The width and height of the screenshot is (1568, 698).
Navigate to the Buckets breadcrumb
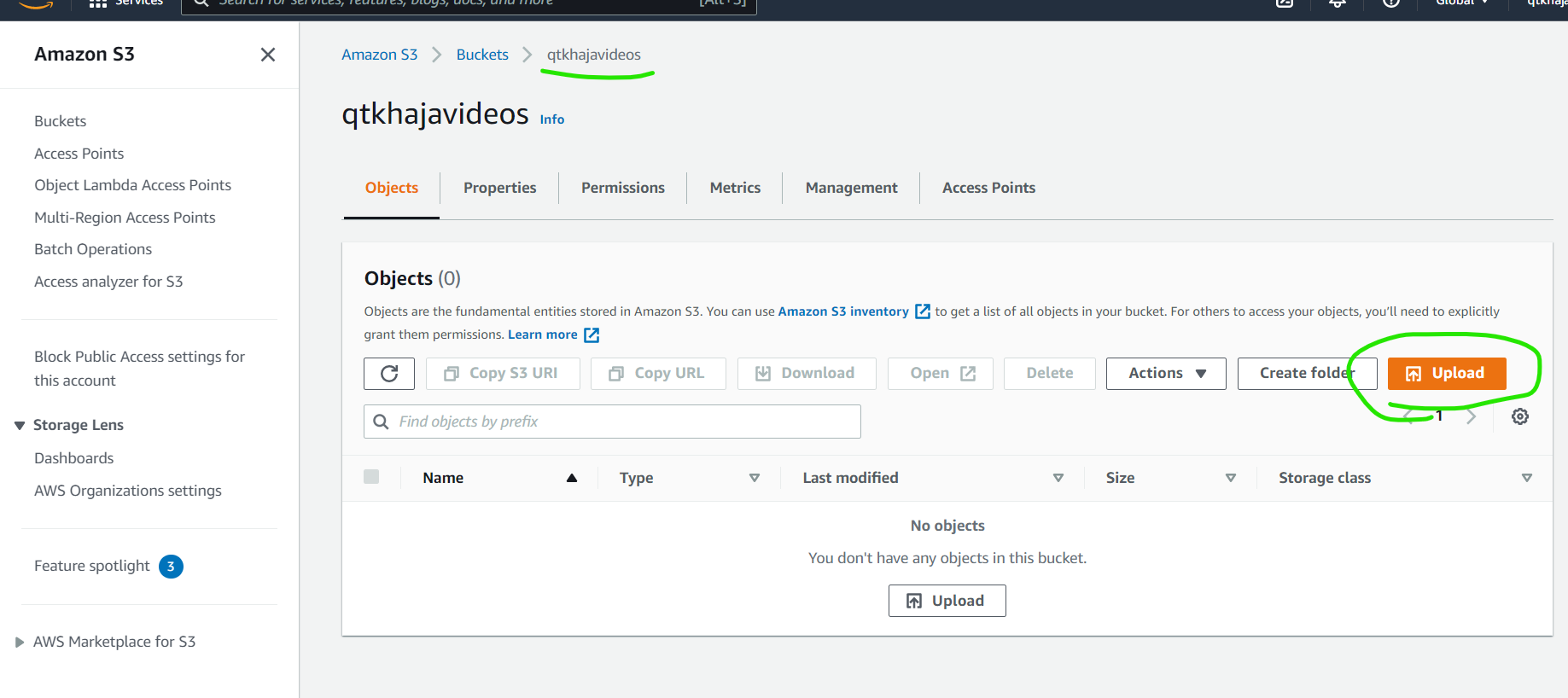pyautogui.click(x=482, y=55)
